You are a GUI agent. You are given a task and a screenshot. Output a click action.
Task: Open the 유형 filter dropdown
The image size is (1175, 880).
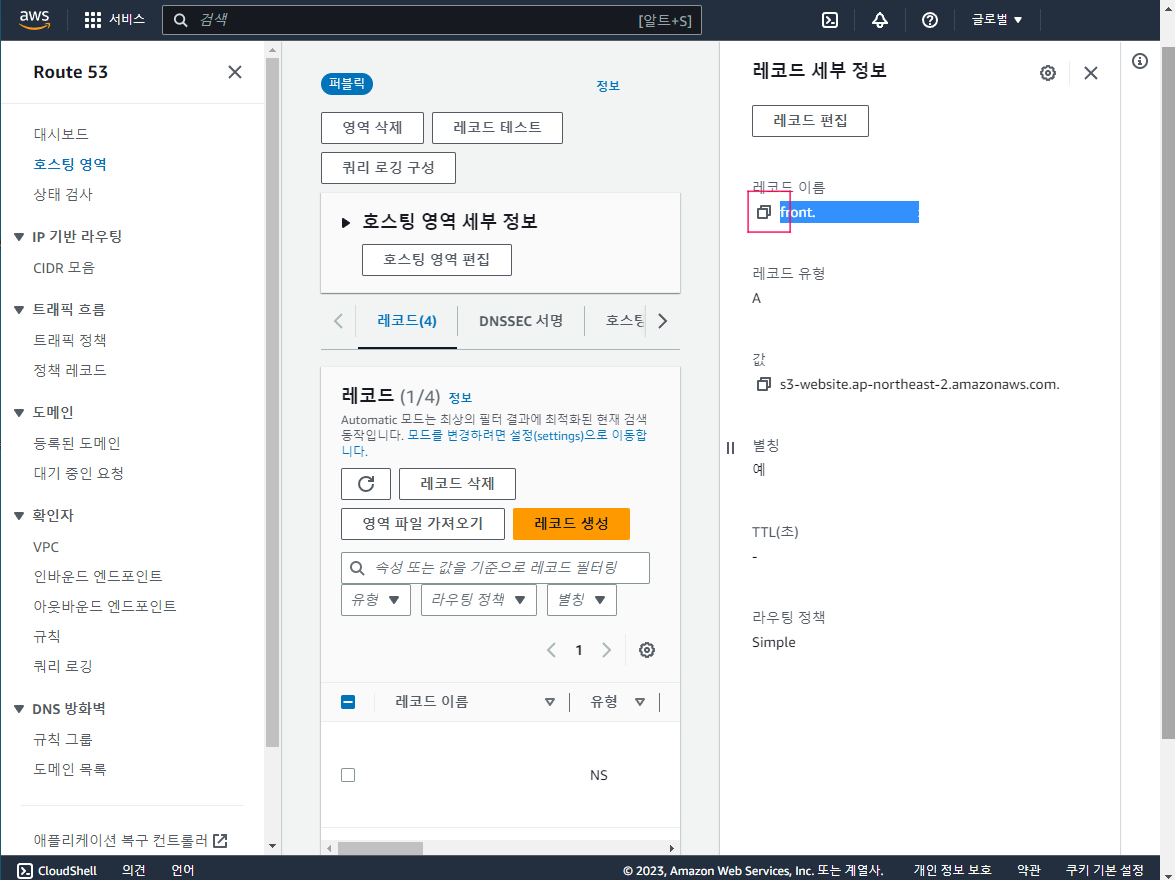pyautogui.click(x=375, y=600)
